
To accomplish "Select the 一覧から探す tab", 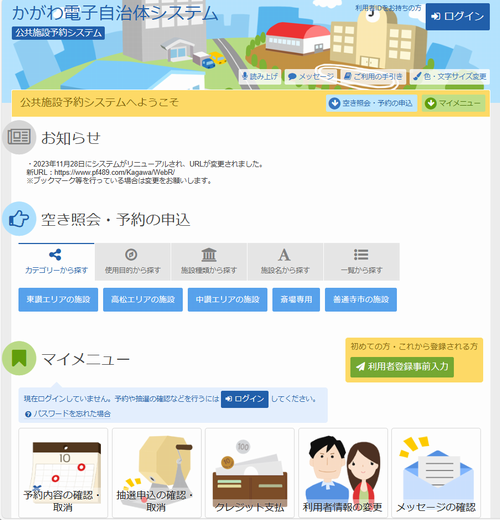I will pyautogui.click(x=361, y=262).
